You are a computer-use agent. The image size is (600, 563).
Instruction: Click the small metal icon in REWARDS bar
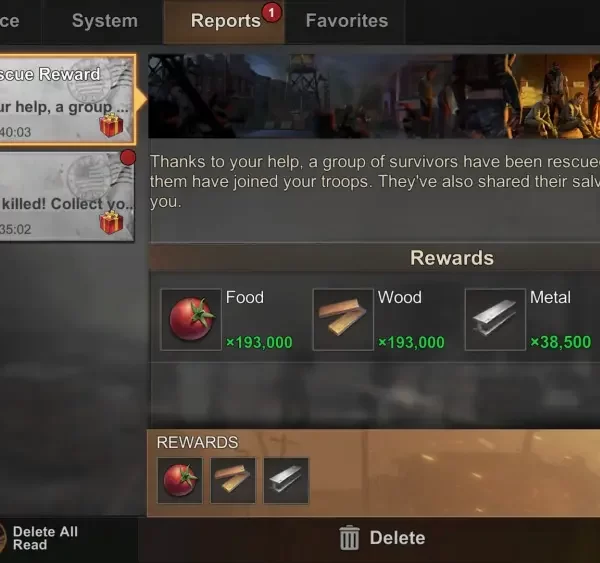click(x=286, y=480)
